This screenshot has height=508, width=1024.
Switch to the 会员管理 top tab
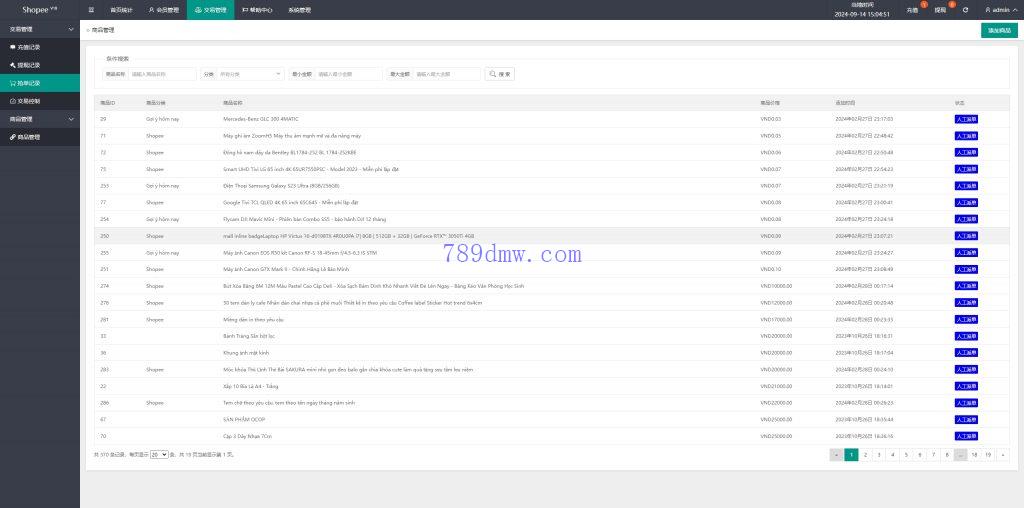[x=163, y=10]
